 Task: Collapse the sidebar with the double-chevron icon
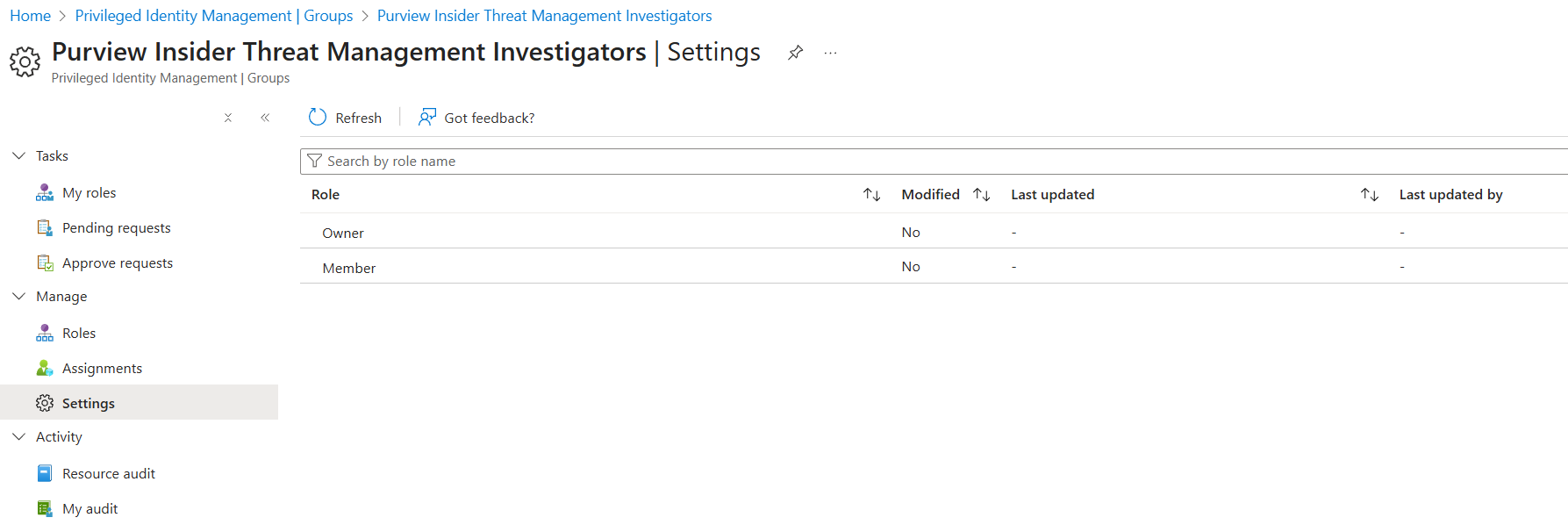click(265, 118)
